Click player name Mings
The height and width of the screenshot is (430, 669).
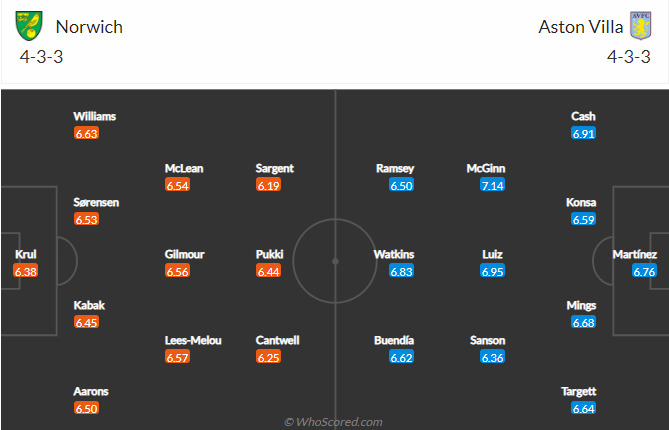click(x=581, y=306)
